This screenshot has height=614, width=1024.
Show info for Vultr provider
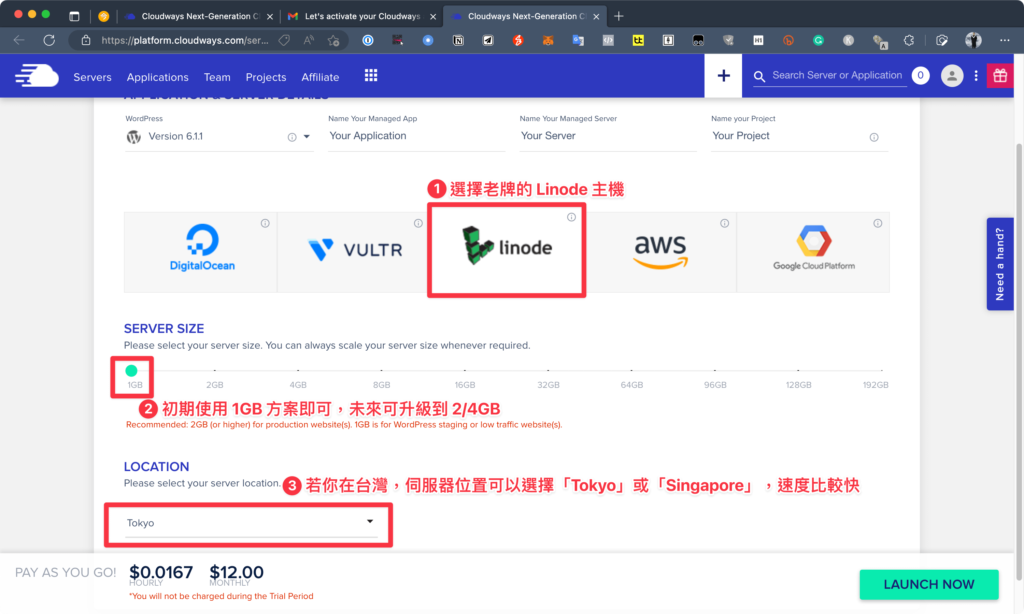coord(418,223)
